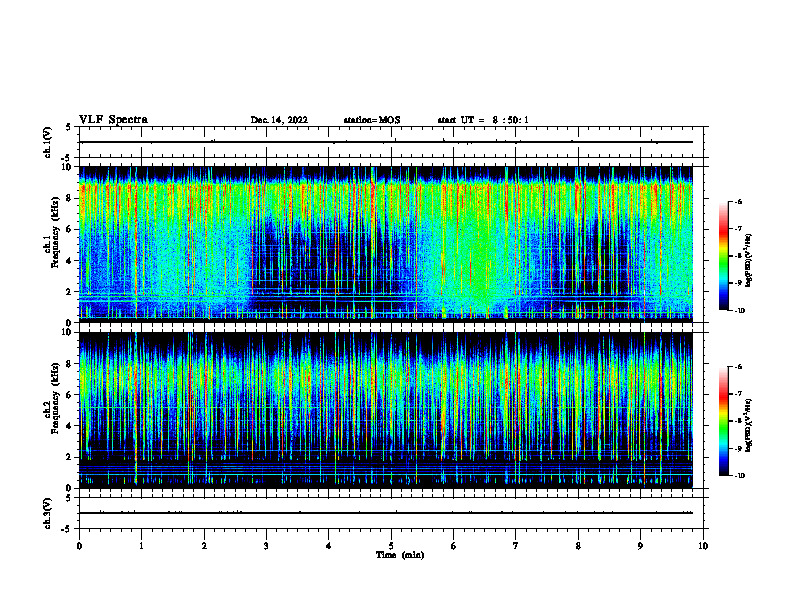Click the 'Time (min)' axis label

(x=400, y=555)
